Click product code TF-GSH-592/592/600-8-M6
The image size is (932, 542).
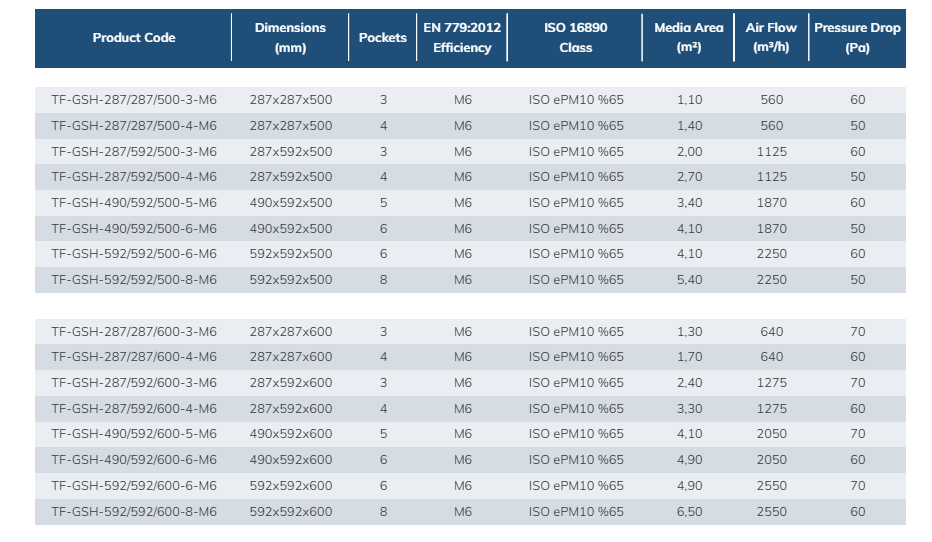point(134,511)
